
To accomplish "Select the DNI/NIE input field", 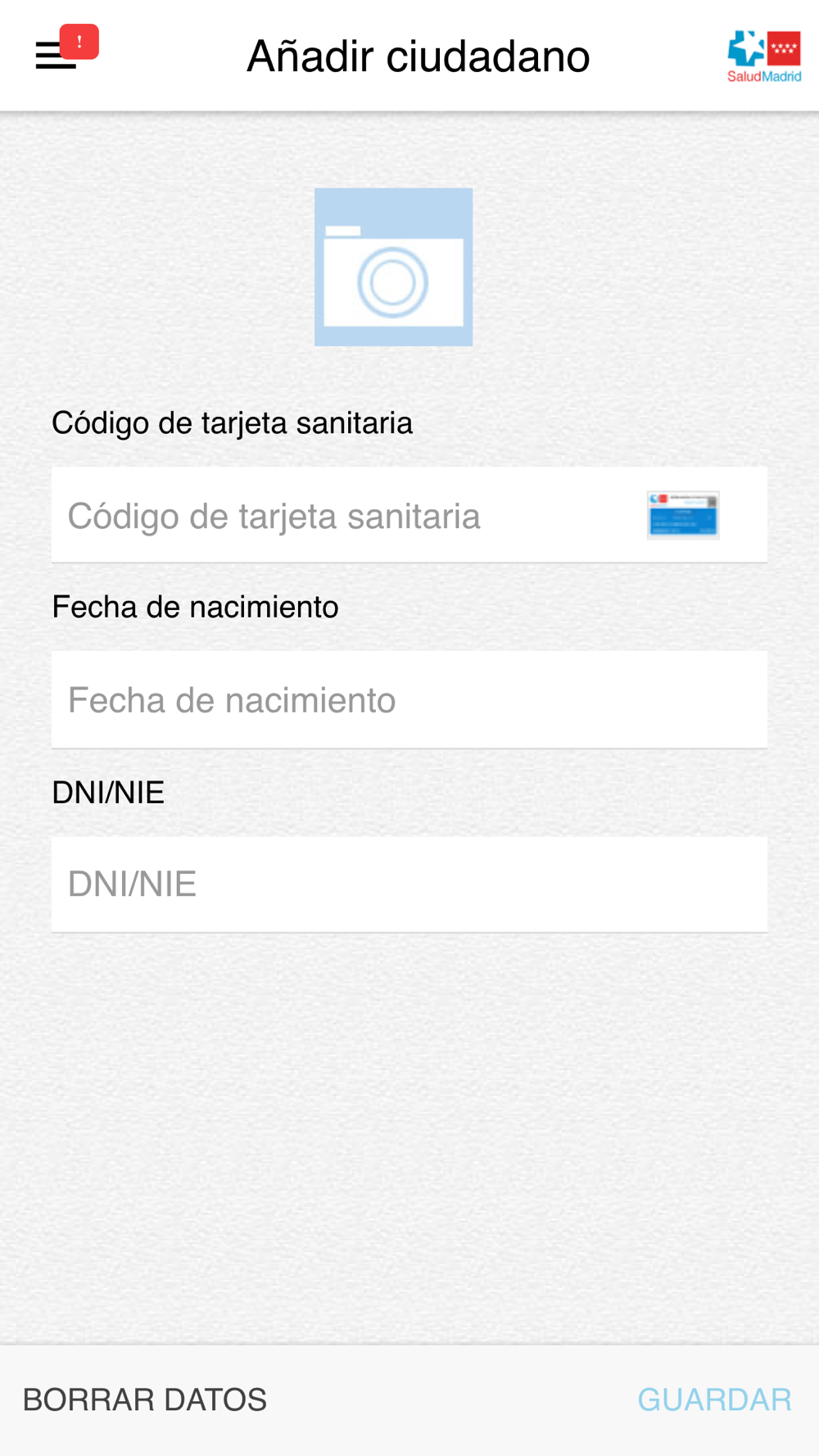I will [409, 884].
